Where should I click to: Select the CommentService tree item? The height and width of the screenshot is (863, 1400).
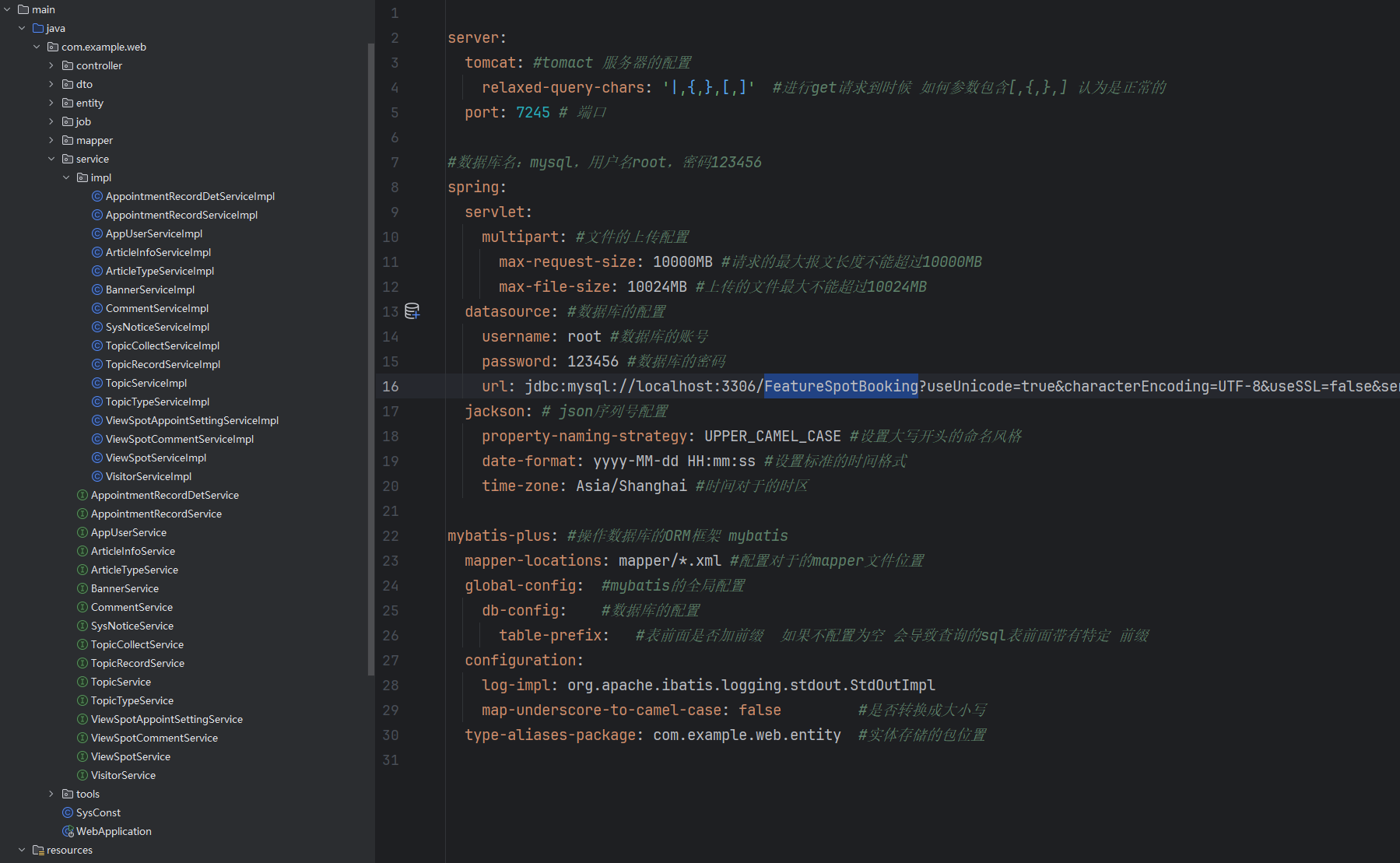tap(132, 607)
